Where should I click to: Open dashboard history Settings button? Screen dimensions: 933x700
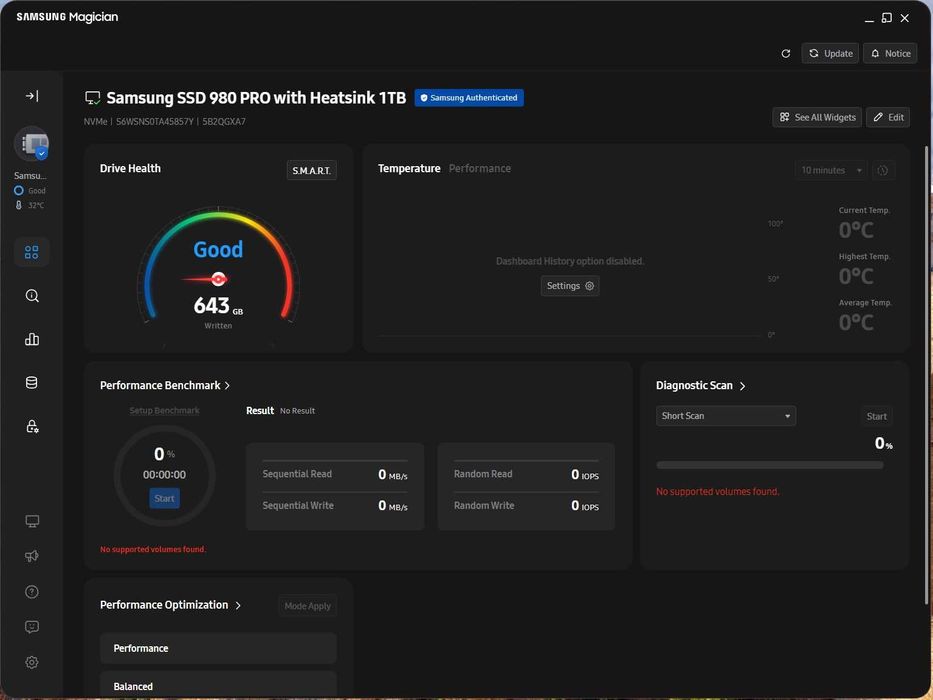[x=569, y=286]
